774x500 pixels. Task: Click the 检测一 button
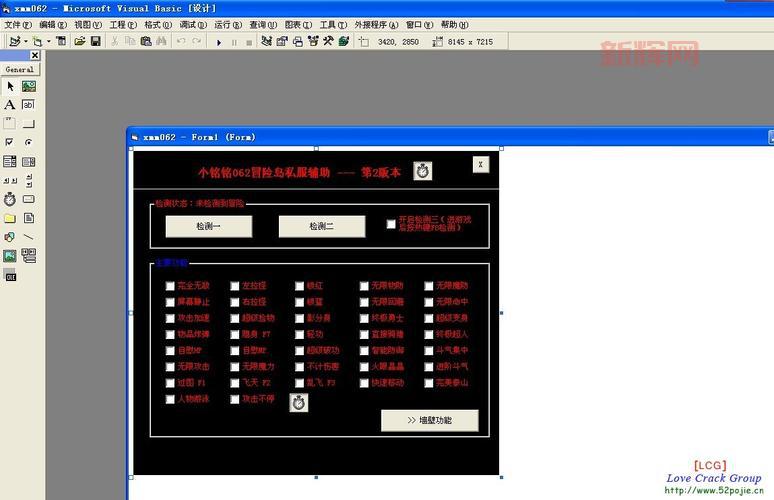point(209,227)
